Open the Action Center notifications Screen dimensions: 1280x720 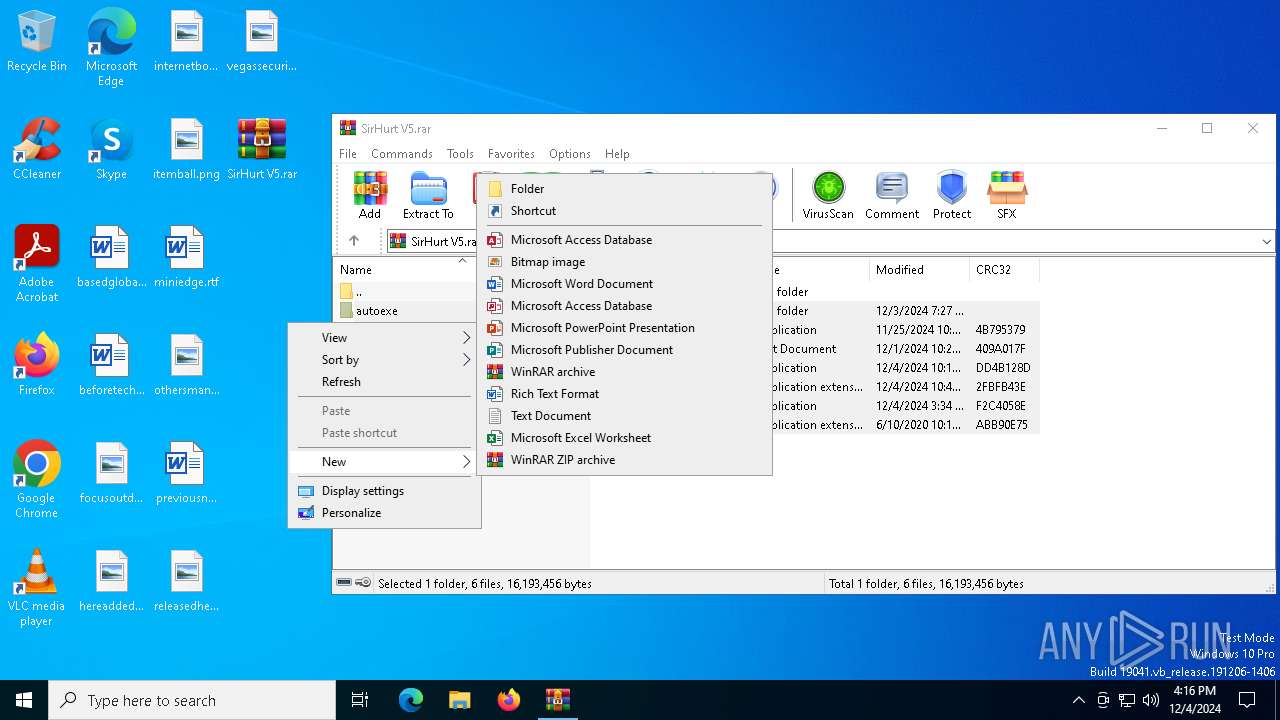(x=1247, y=700)
